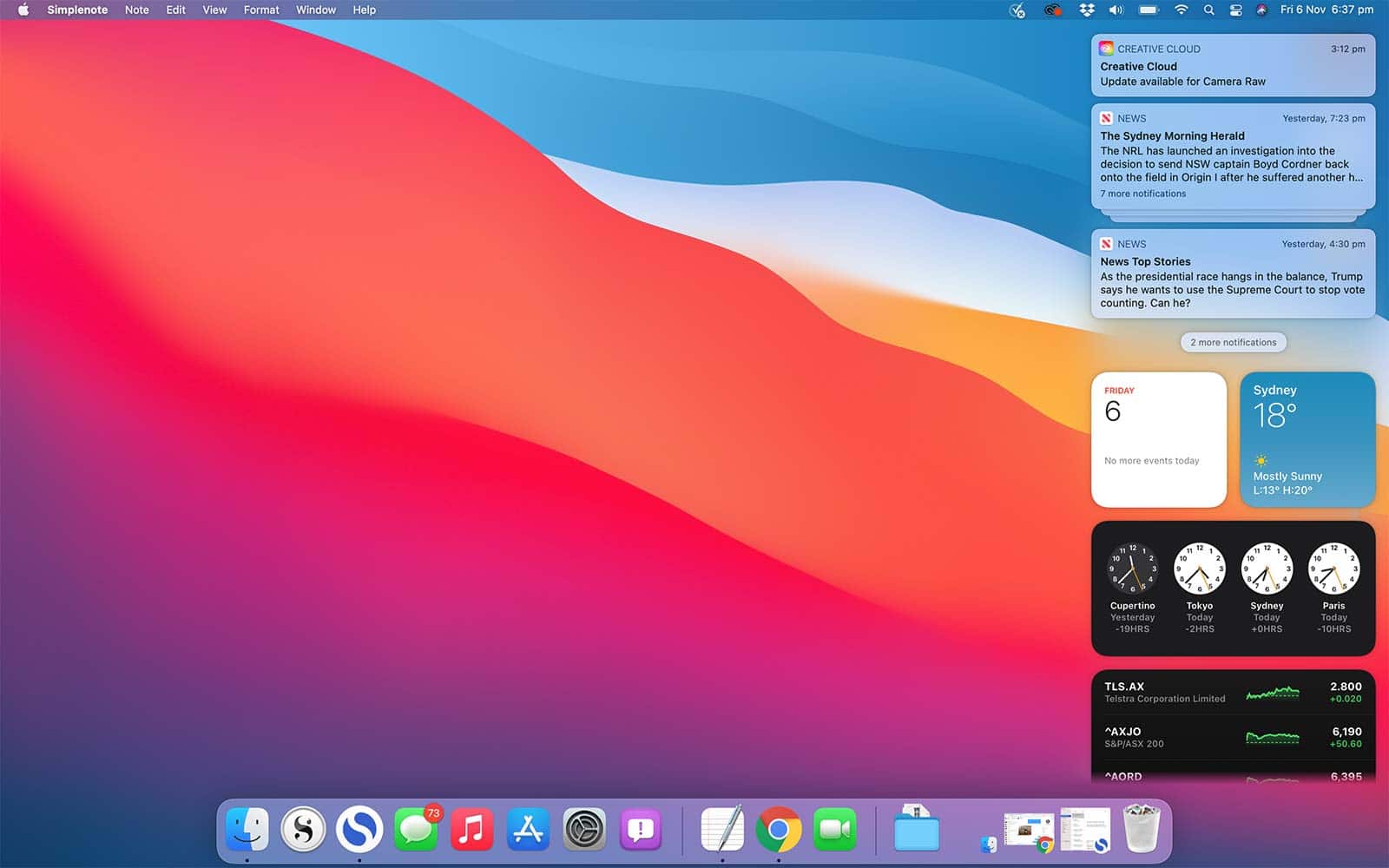The height and width of the screenshot is (868, 1389).
Task: Open the Creative Cloud Camera Raw notification
Action: pos(1233,66)
